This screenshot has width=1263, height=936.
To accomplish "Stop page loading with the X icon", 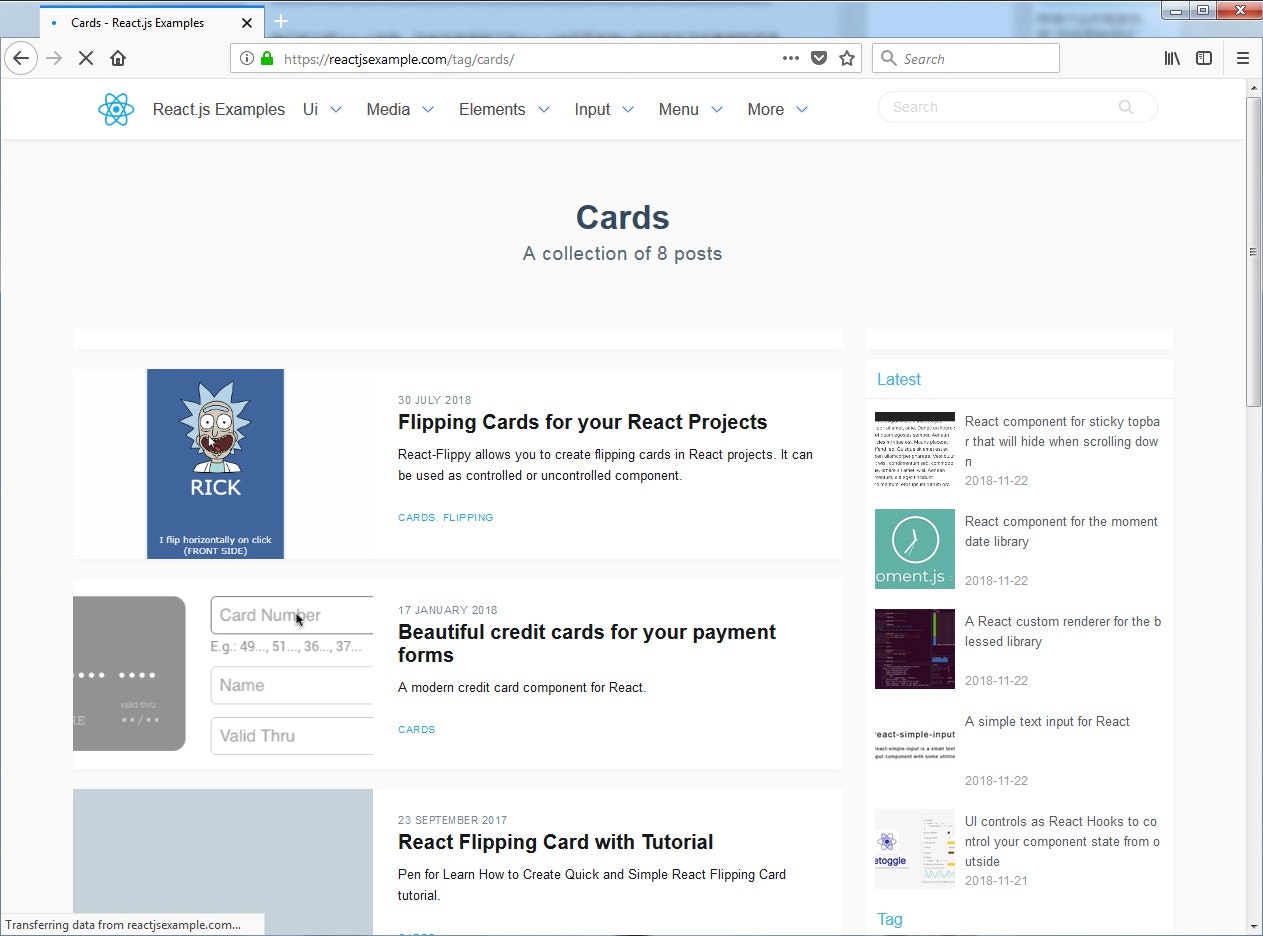I will (86, 58).
